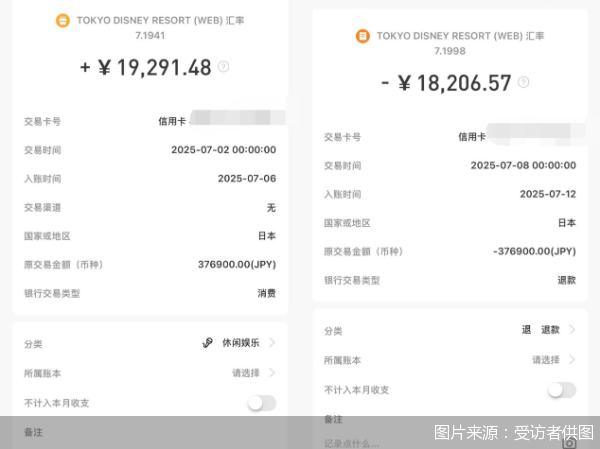Click the 退款 category label beside 退
Screen dimensions: 600x449
coord(550,330)
